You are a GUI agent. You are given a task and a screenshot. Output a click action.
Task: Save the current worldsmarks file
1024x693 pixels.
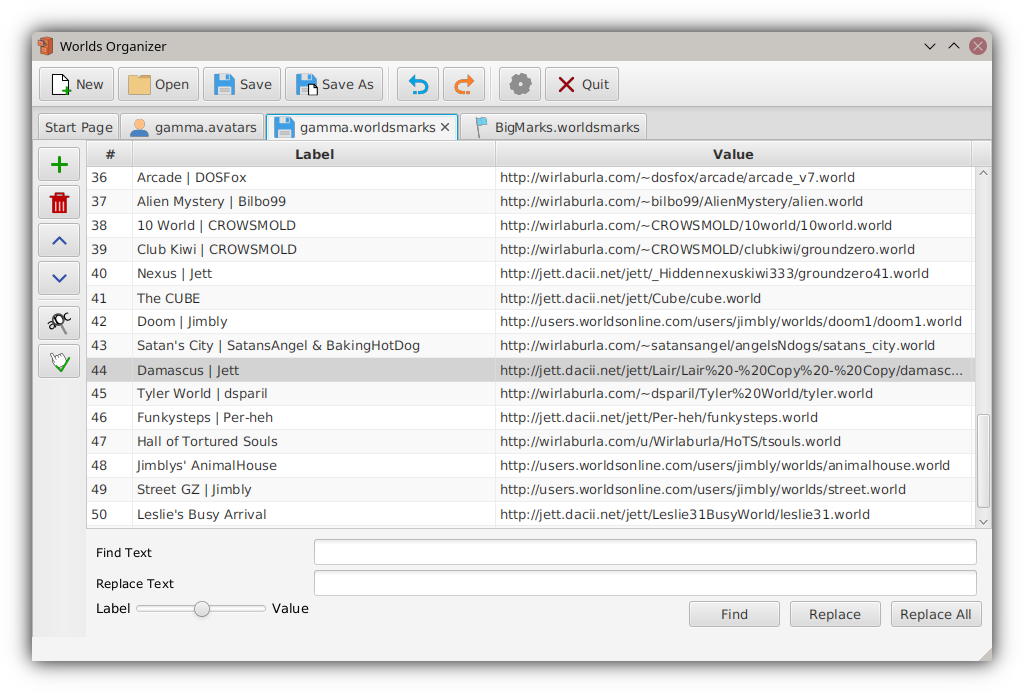coord(242,85)
